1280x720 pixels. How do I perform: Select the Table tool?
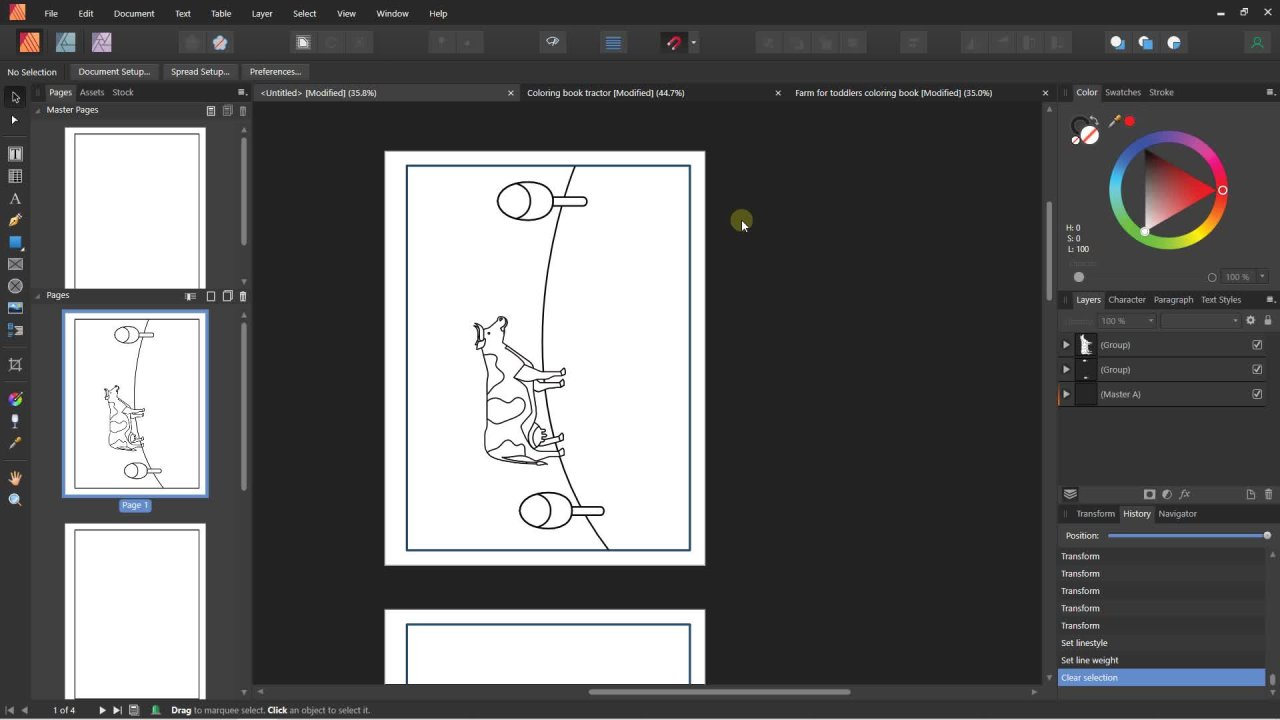[x=15, y=176]
